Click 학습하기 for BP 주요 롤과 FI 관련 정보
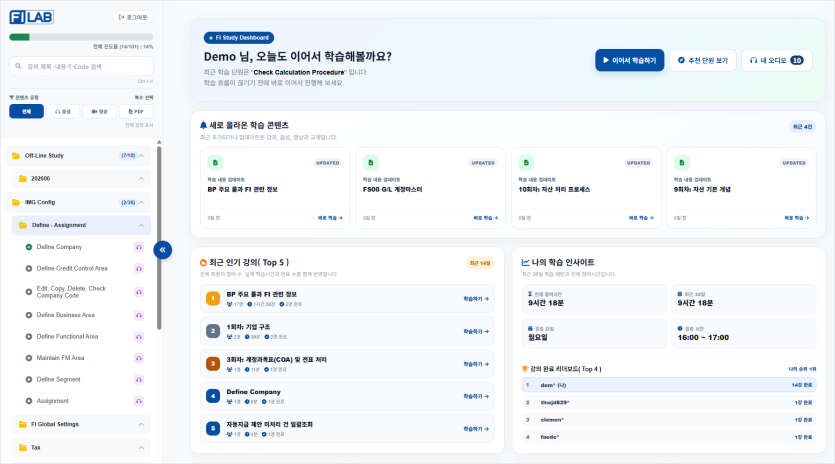 (x=476, y=299)
